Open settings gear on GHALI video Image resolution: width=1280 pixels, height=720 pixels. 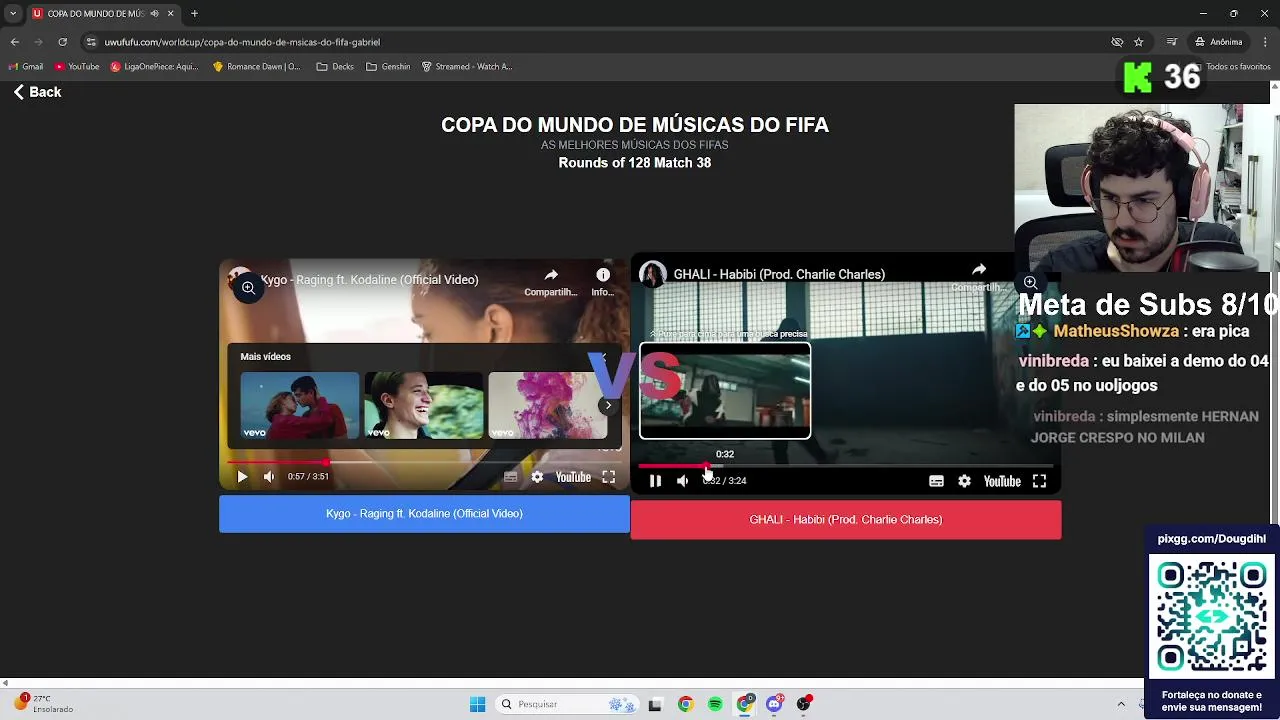964,481
